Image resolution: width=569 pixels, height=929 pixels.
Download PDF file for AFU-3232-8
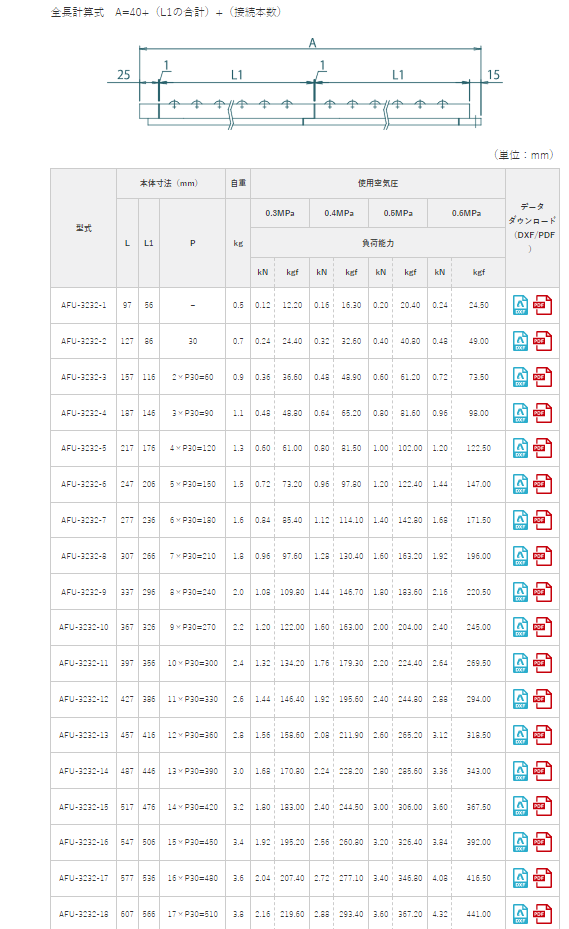pos(542,556)
